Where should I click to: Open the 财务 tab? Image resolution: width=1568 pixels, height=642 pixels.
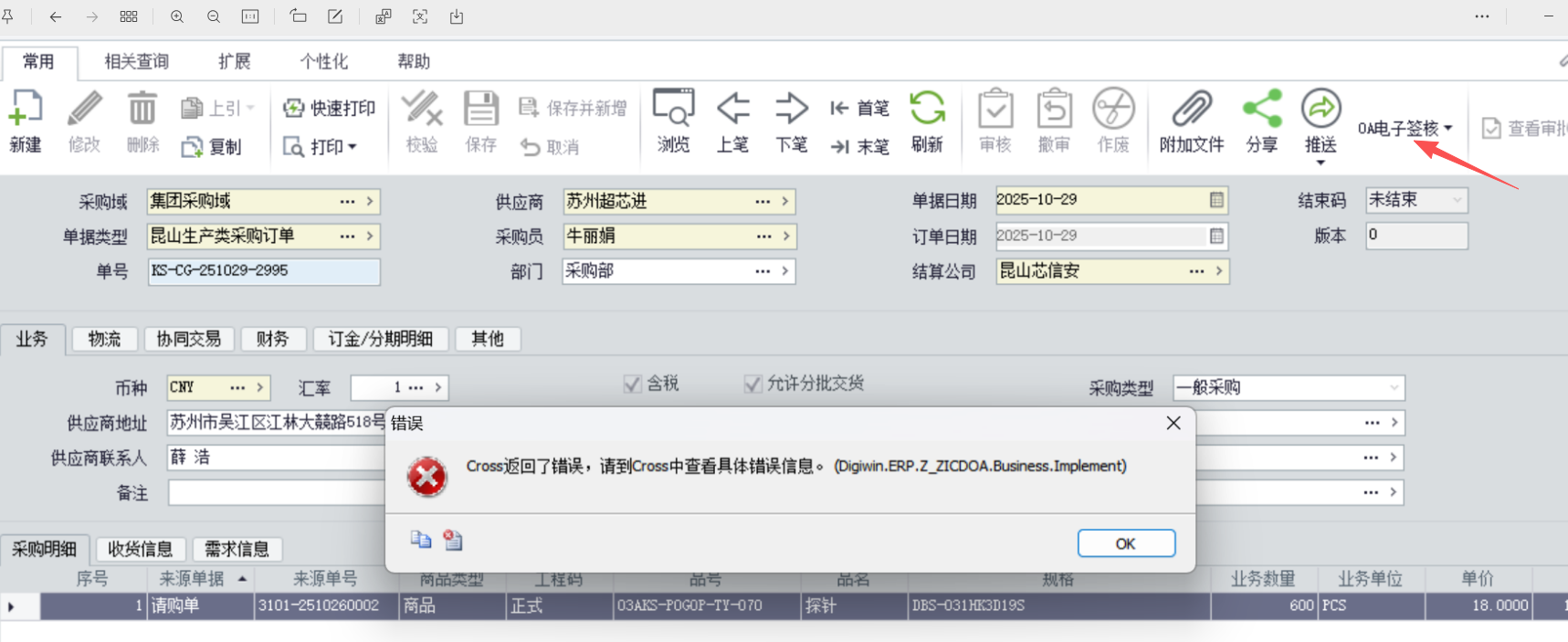click(x=272, y=339)
